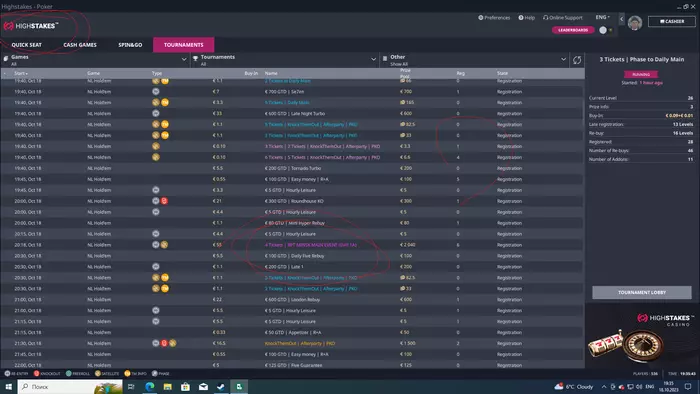Toggle the theme switch beside Leaderboards
The width and height of the screenshot is (700, 394).
tap(606, 30)
